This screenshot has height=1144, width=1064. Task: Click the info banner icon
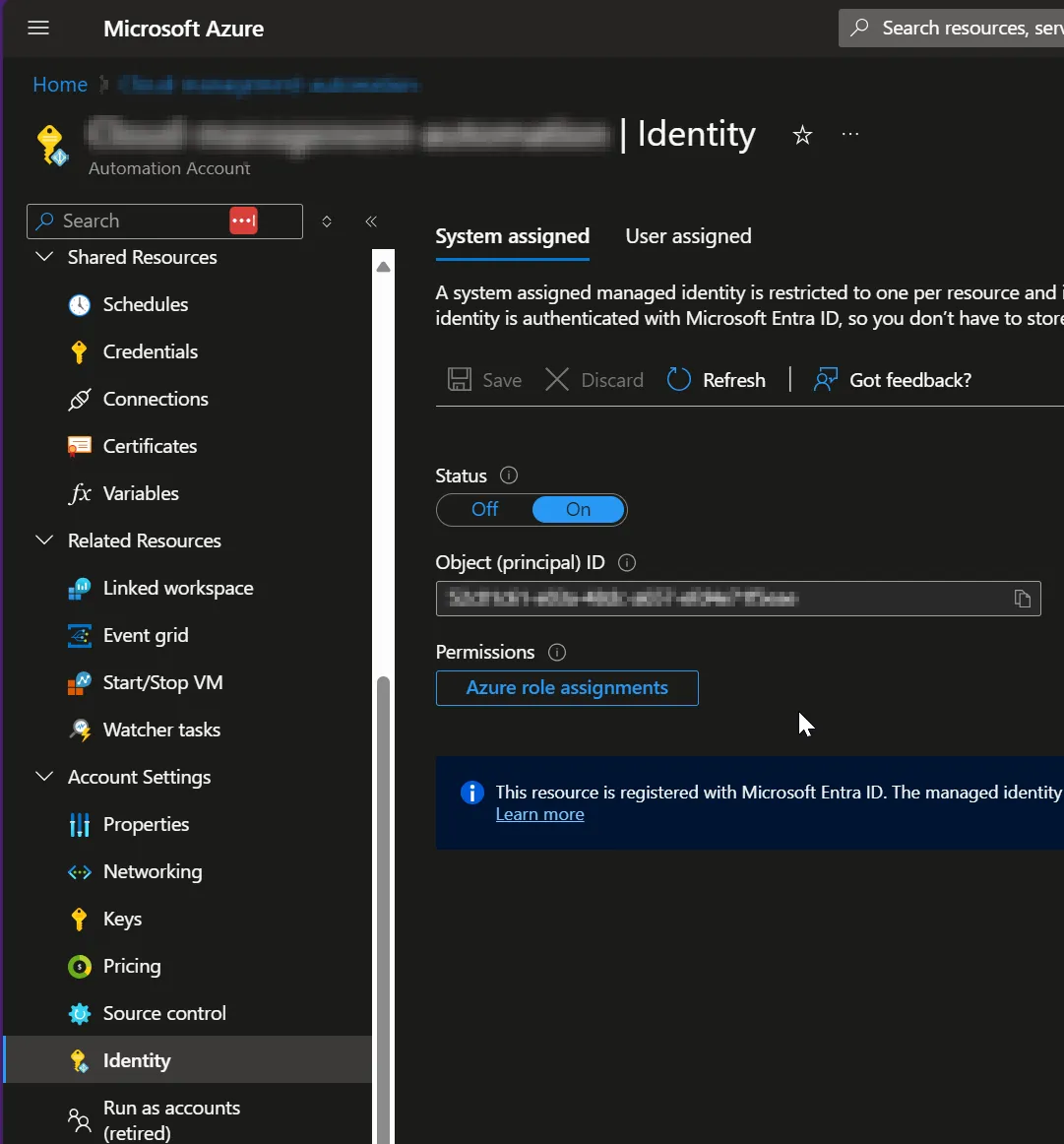tap(471, 793)
